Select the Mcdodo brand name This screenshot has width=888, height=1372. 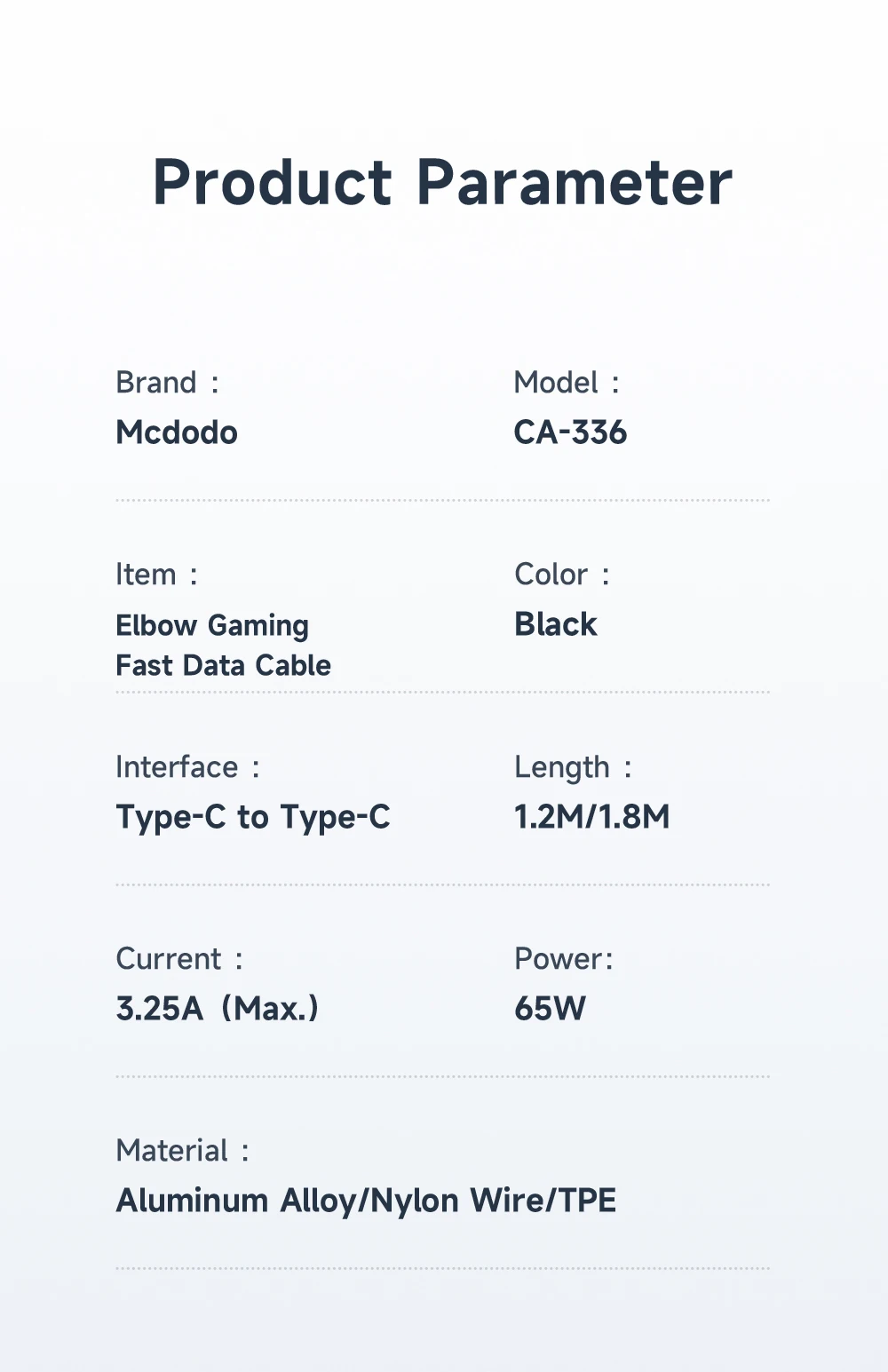(x=177, y=432)
